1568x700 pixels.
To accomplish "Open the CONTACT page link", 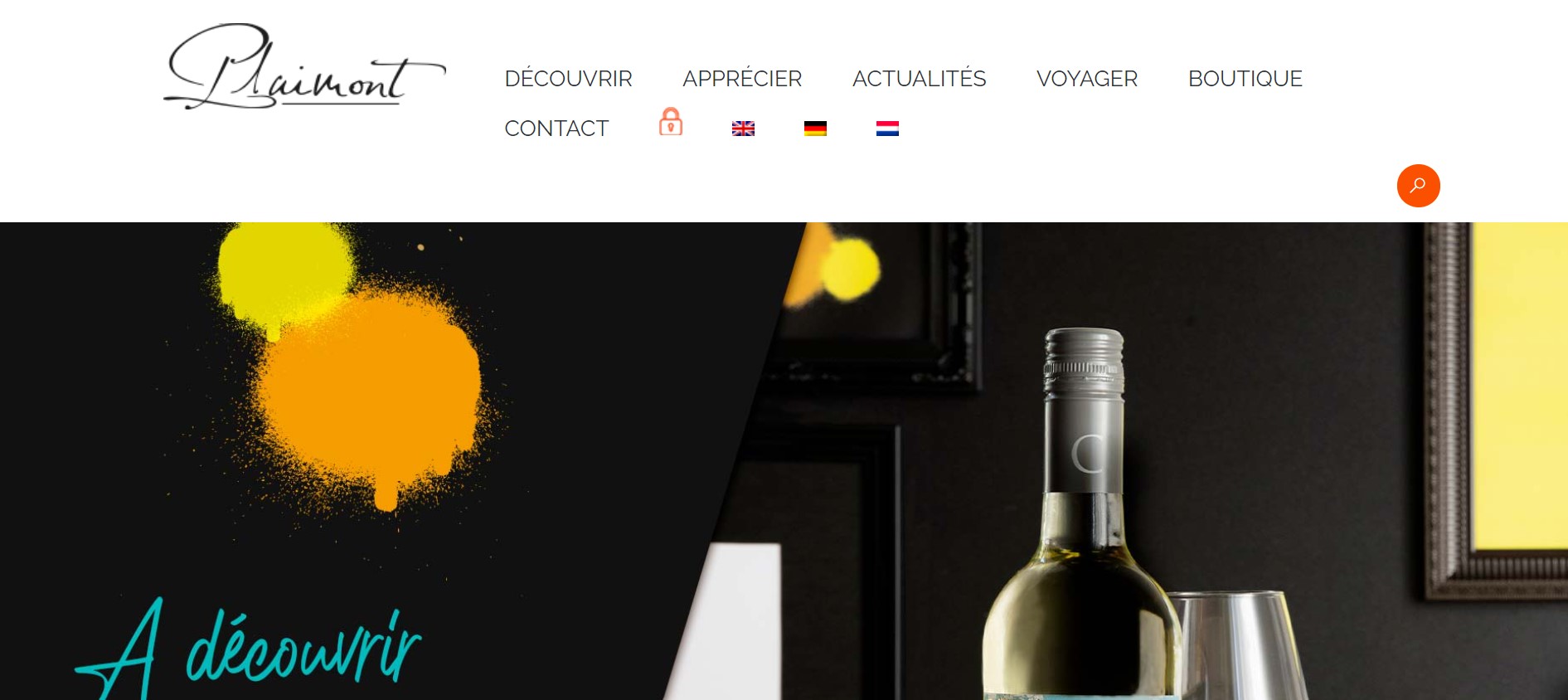I will pos(556,129).
